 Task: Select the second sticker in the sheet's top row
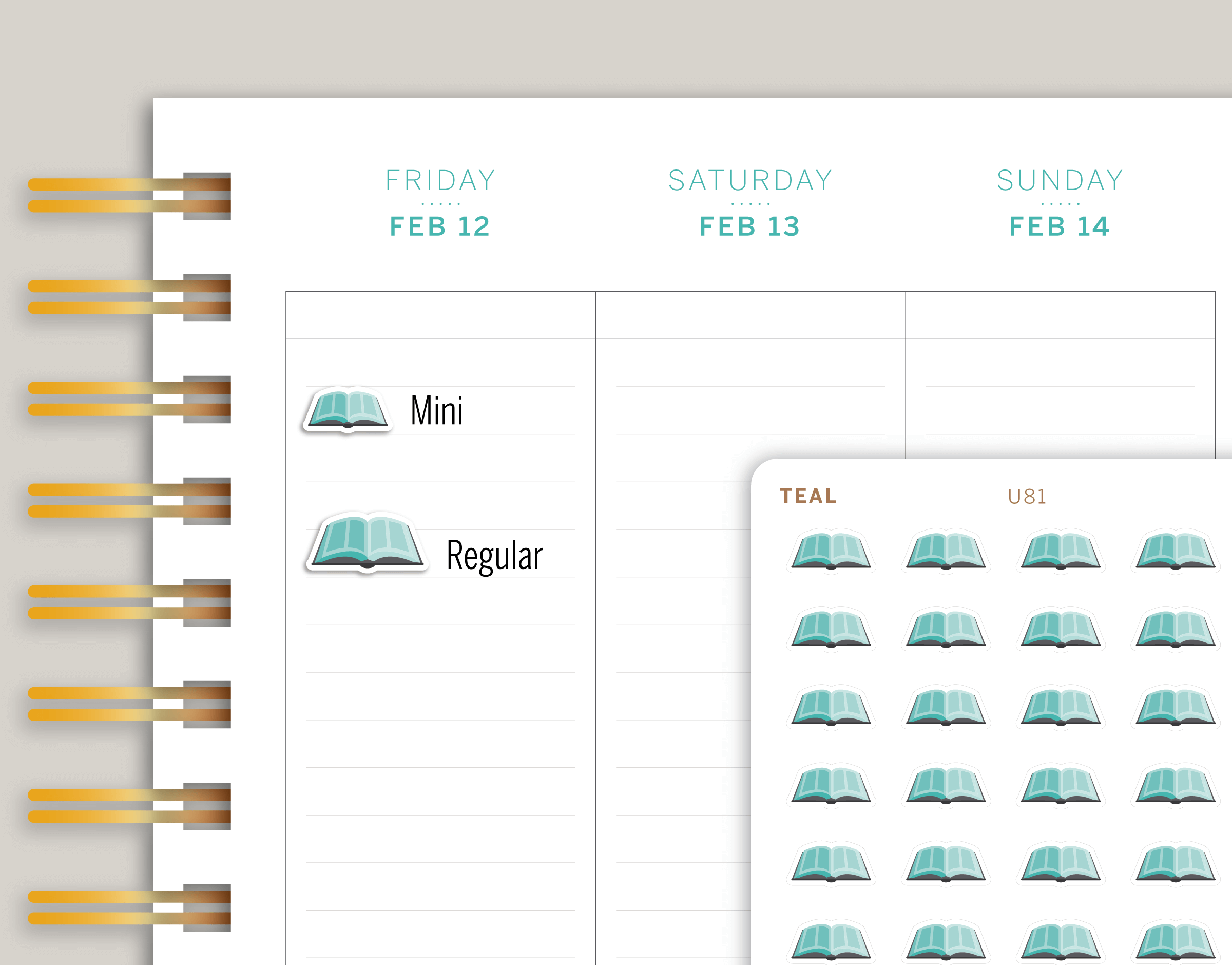coord(946,551)
